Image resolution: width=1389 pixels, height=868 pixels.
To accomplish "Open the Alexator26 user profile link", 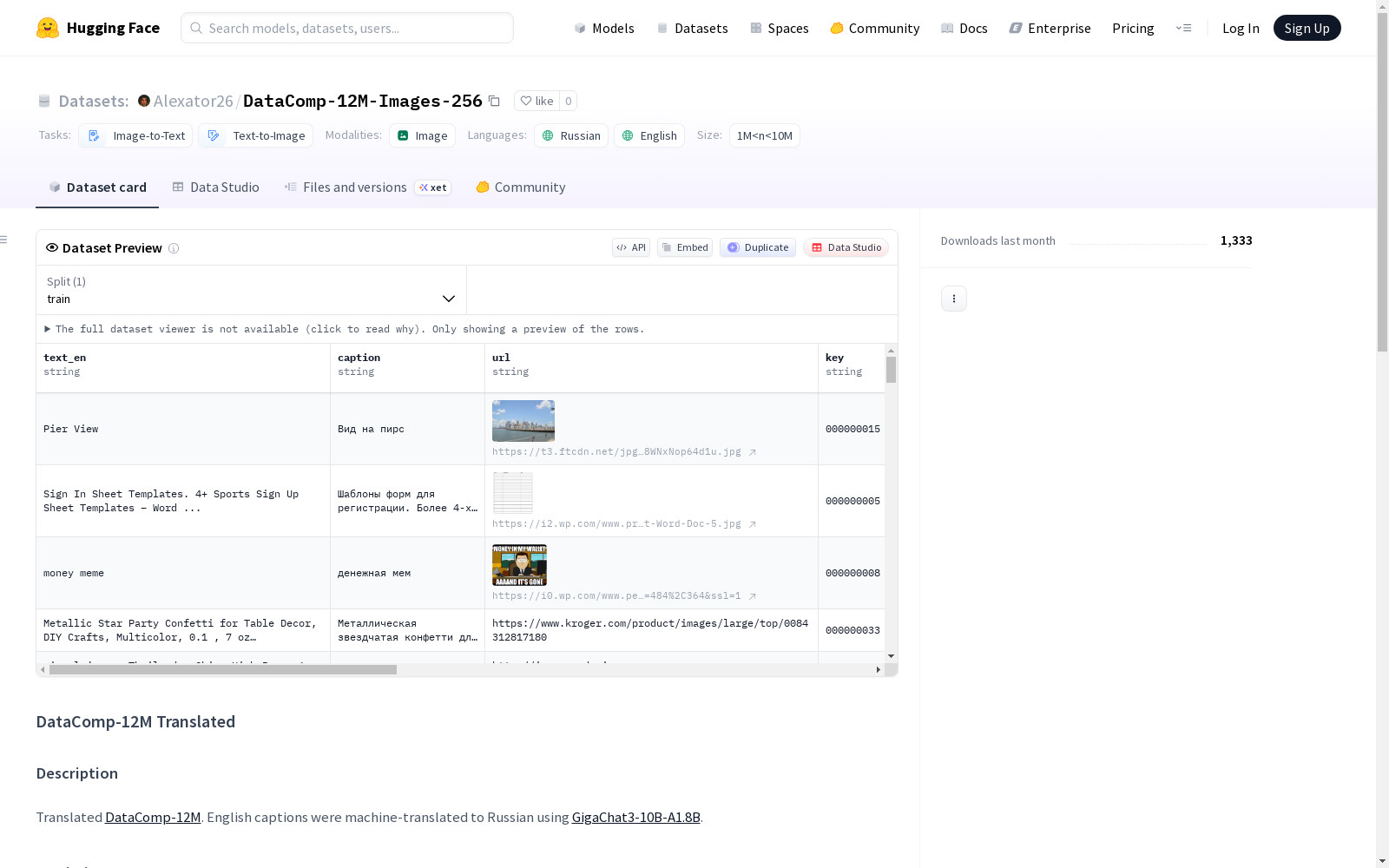I will pos(194,101).
